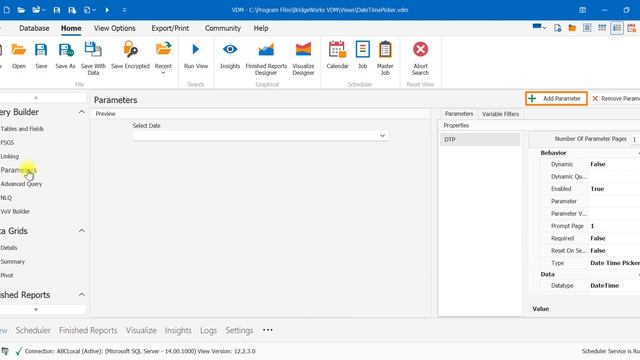Collapse the Data Grids section
640x360 pixels.
(82, 231)
